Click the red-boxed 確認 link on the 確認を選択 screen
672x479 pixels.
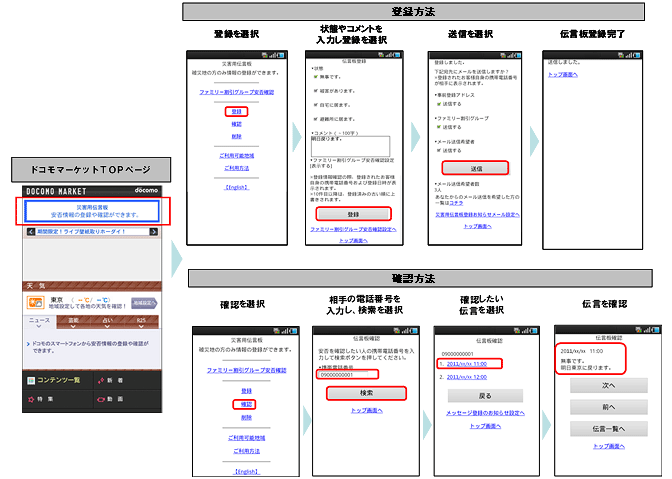(244, 404)
